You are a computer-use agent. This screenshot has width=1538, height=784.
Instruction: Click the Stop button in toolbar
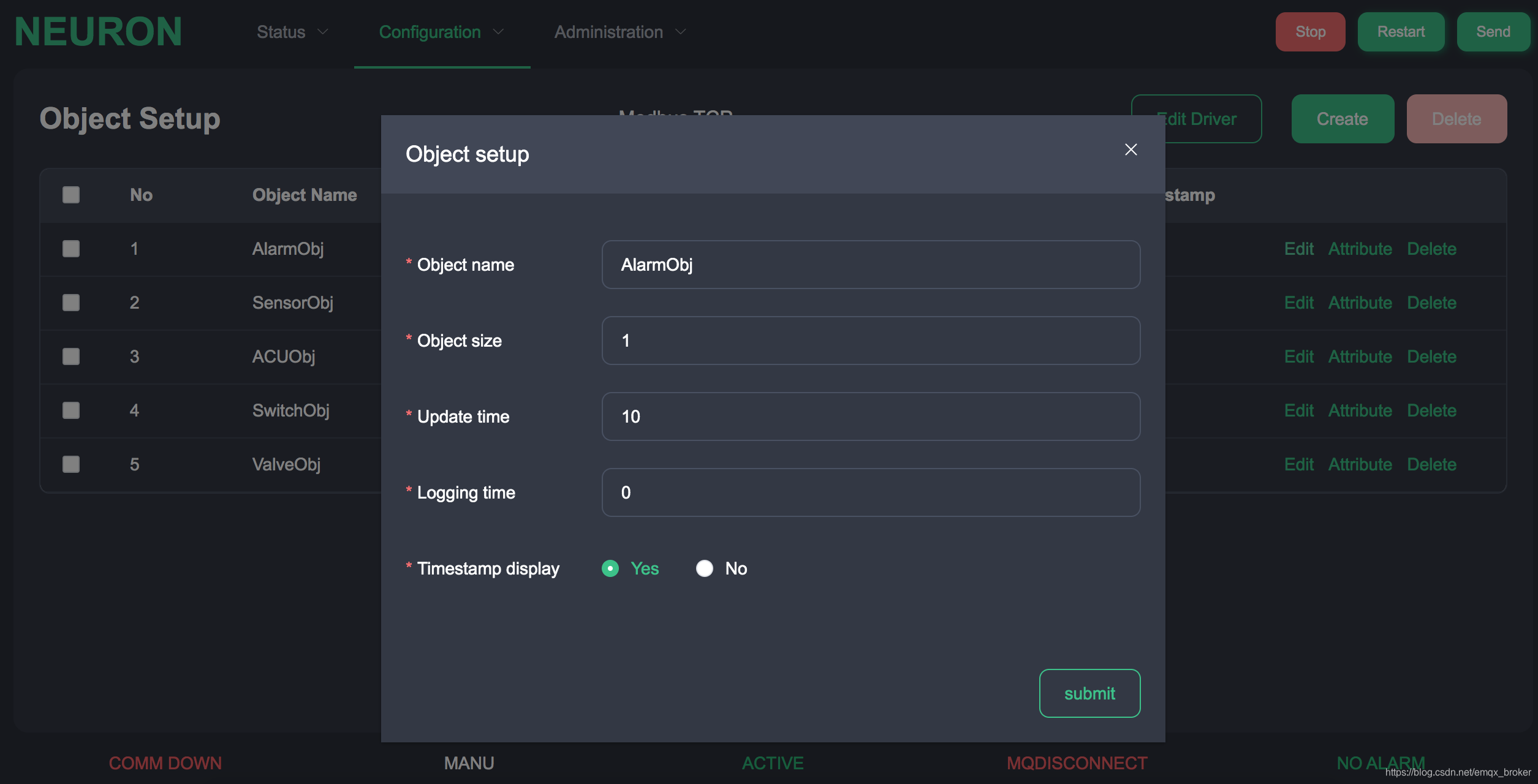point(1310,31)
